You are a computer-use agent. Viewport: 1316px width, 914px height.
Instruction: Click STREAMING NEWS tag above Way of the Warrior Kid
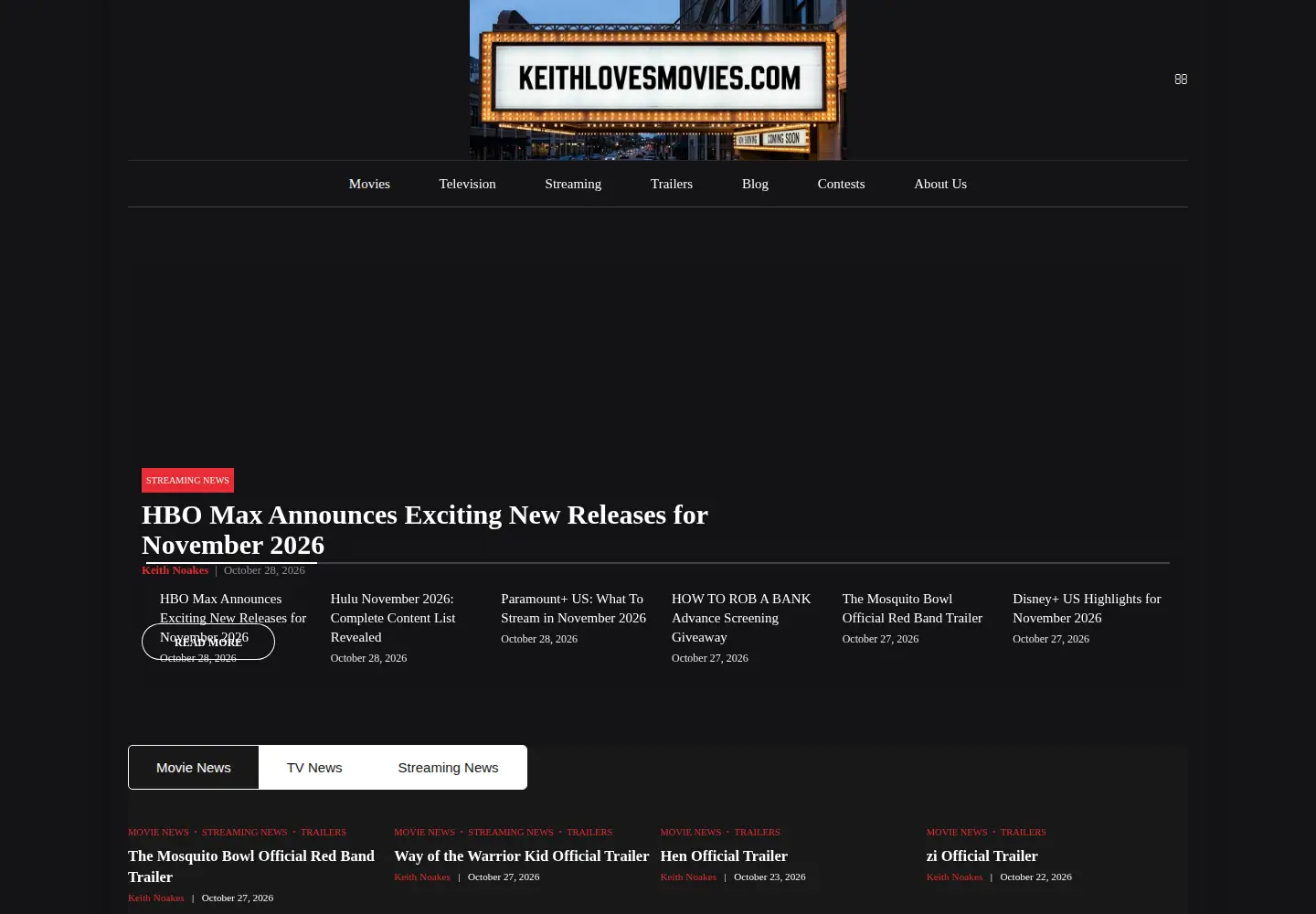(x=511, y=833)
